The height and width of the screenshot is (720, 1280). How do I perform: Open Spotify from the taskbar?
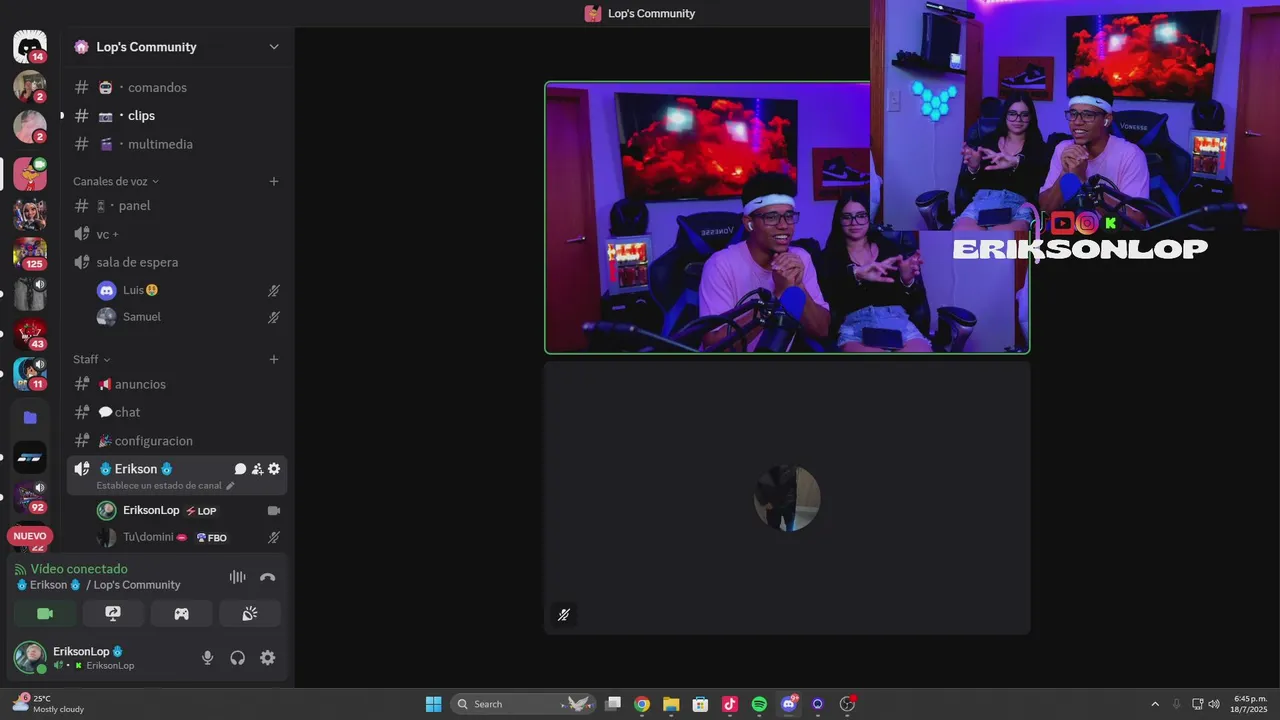click(759, 704)
